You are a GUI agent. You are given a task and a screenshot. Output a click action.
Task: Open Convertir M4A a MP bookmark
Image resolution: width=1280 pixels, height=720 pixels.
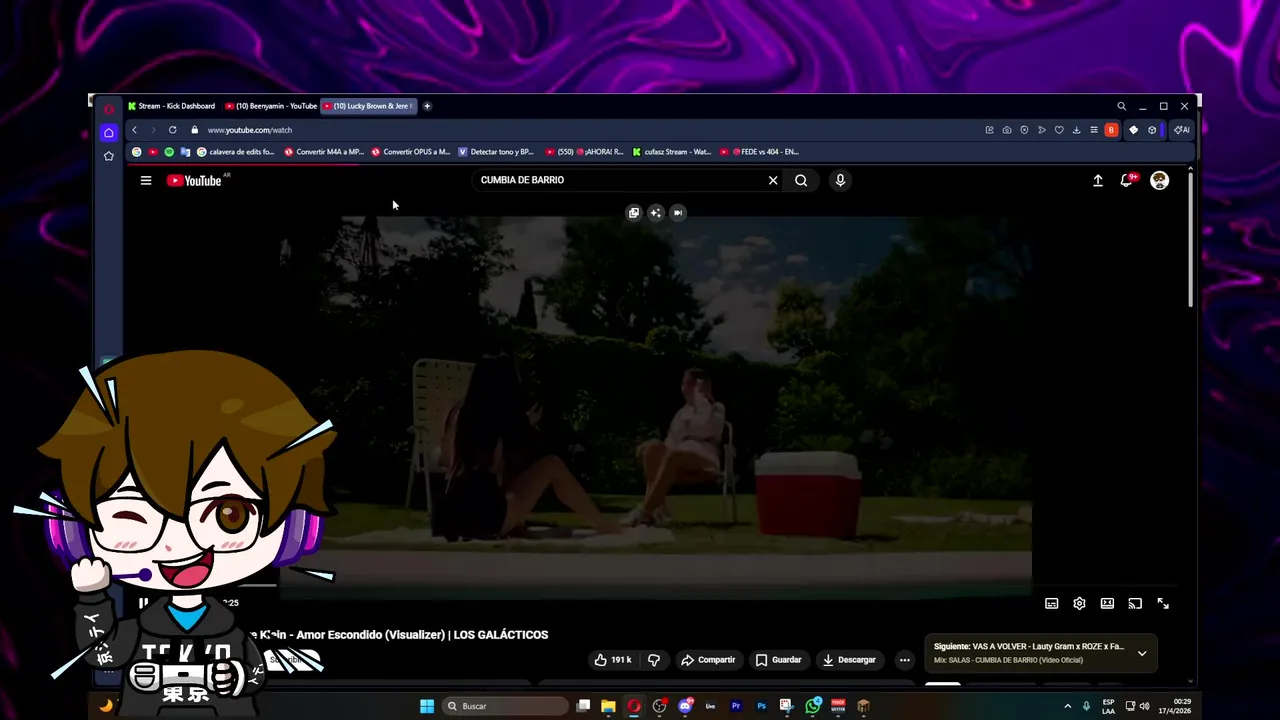click(x=324, y=152)
